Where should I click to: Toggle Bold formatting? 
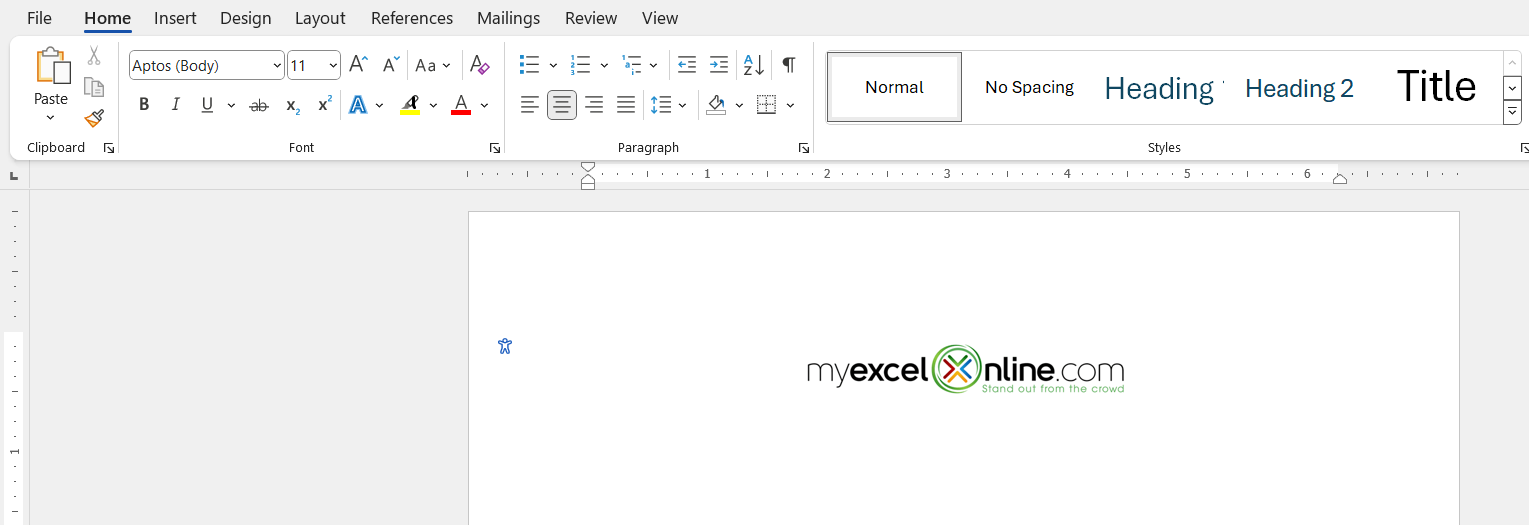144,105
